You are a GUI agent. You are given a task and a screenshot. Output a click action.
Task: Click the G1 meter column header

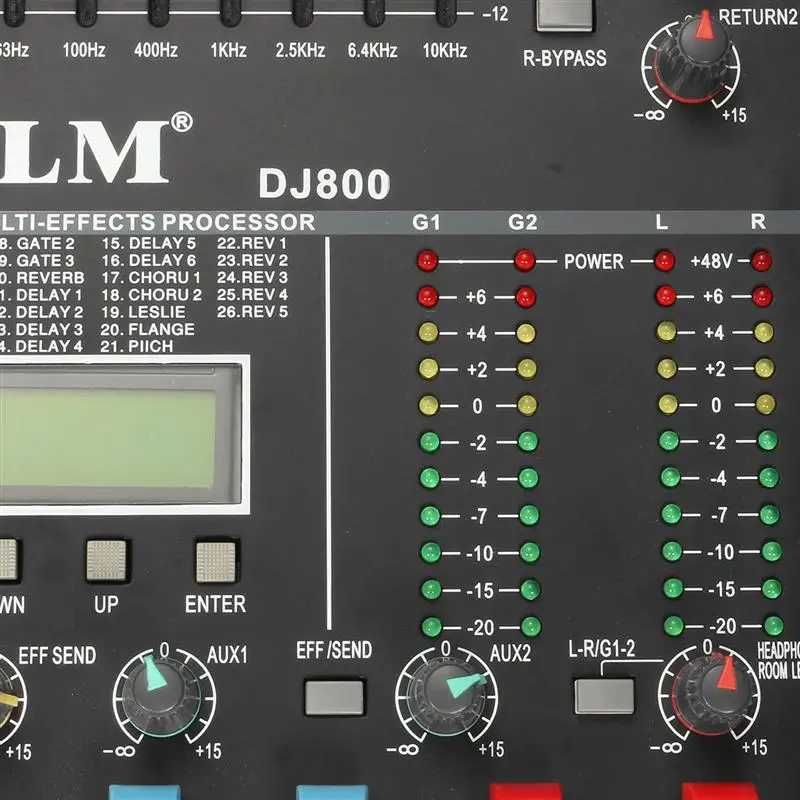click(427, 222)
